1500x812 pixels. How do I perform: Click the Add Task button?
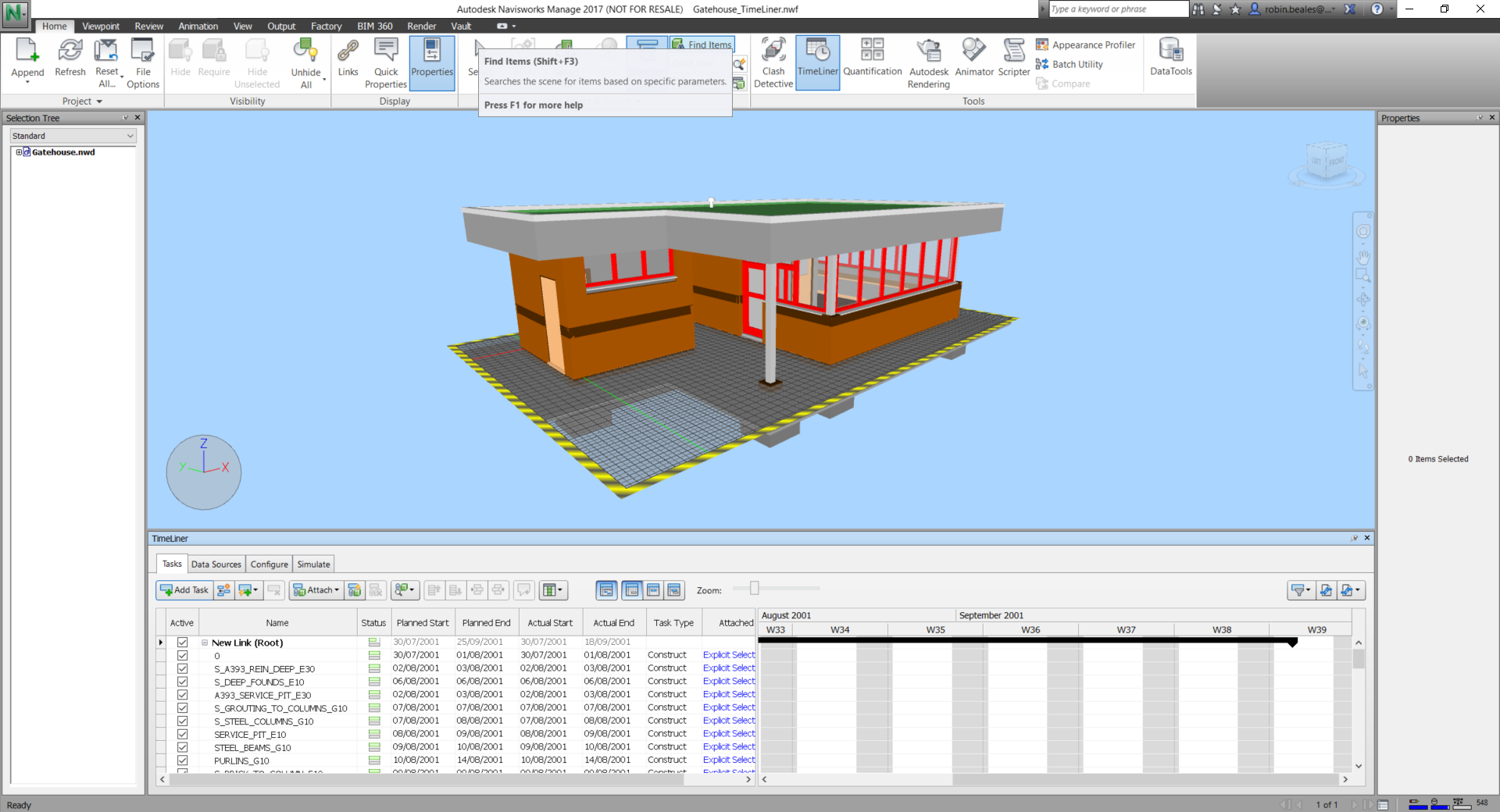(x=184, y=590)
